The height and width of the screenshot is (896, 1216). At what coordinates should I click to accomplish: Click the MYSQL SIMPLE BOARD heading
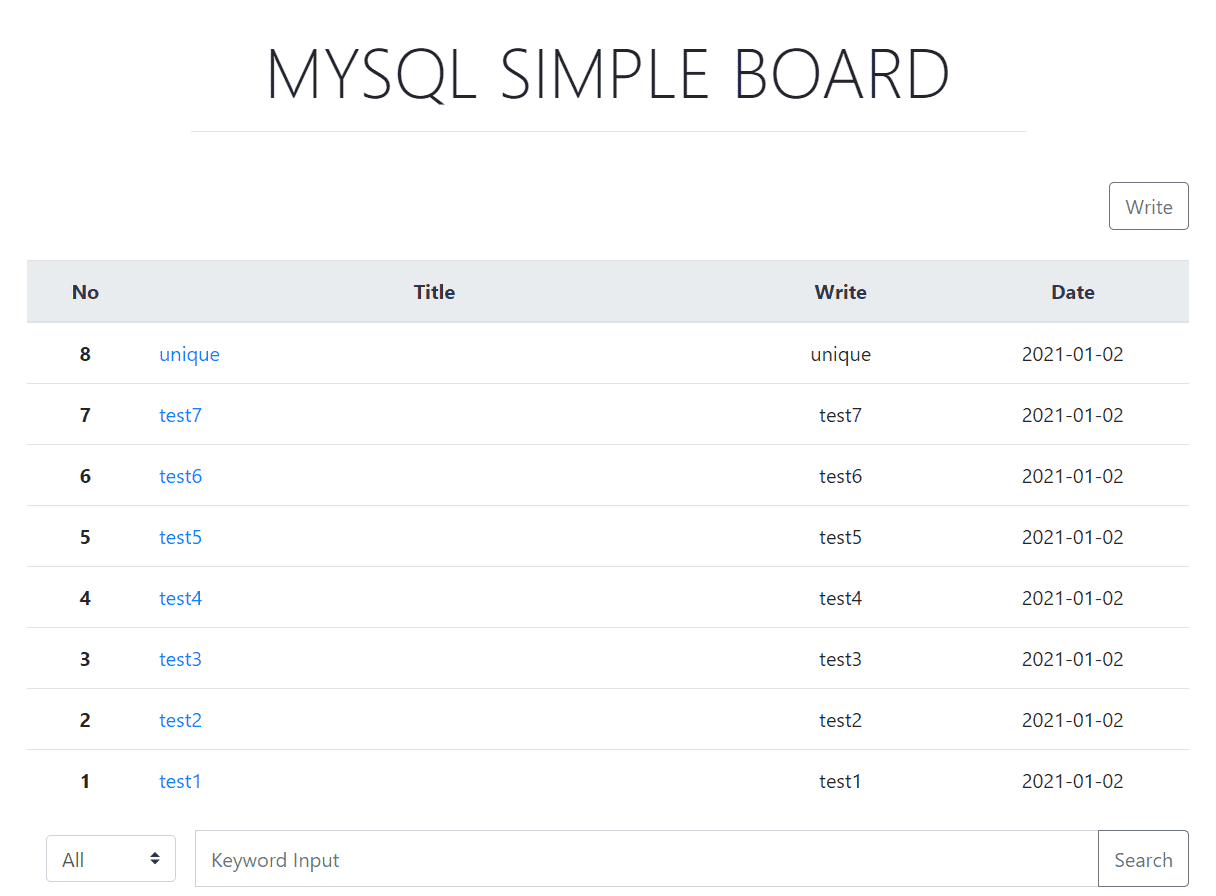click(x=608, y=74)
